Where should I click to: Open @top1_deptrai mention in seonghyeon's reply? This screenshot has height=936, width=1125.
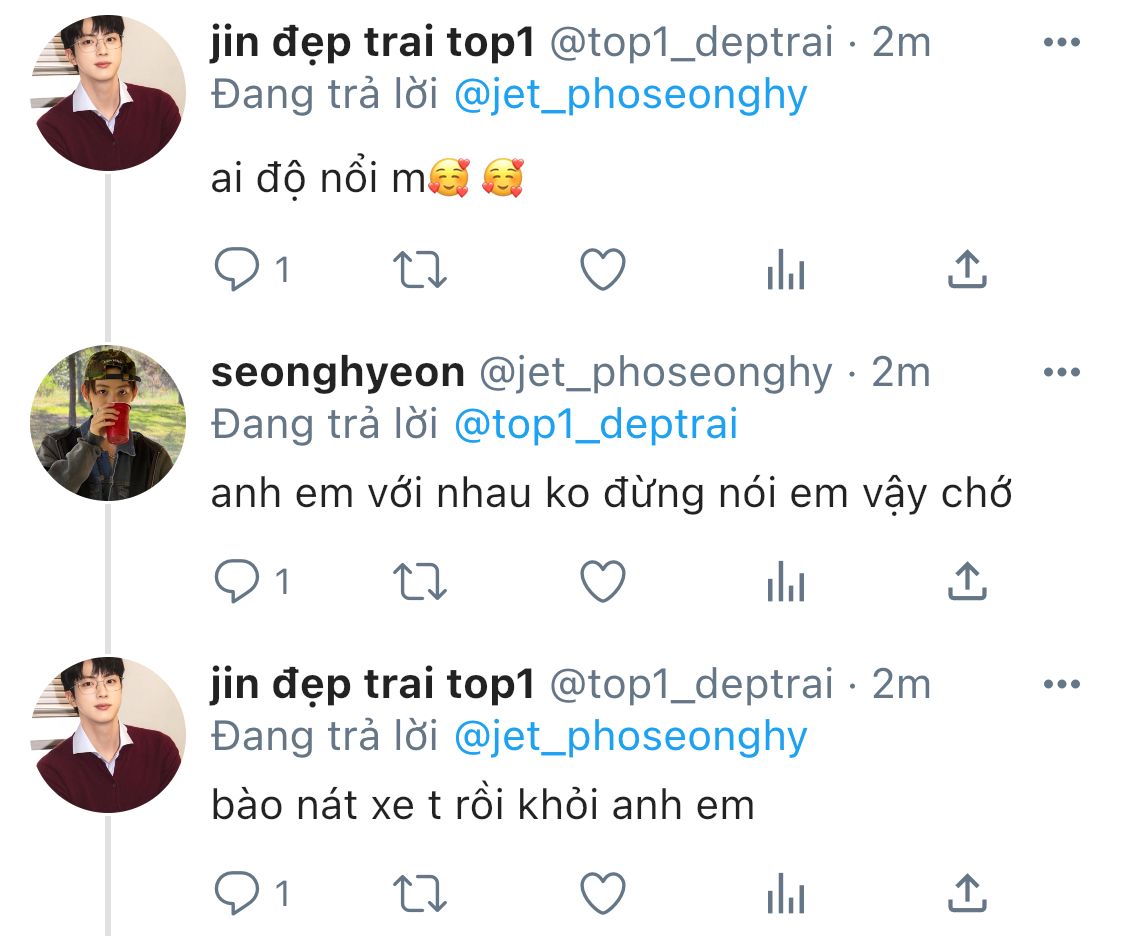(595, 425)
